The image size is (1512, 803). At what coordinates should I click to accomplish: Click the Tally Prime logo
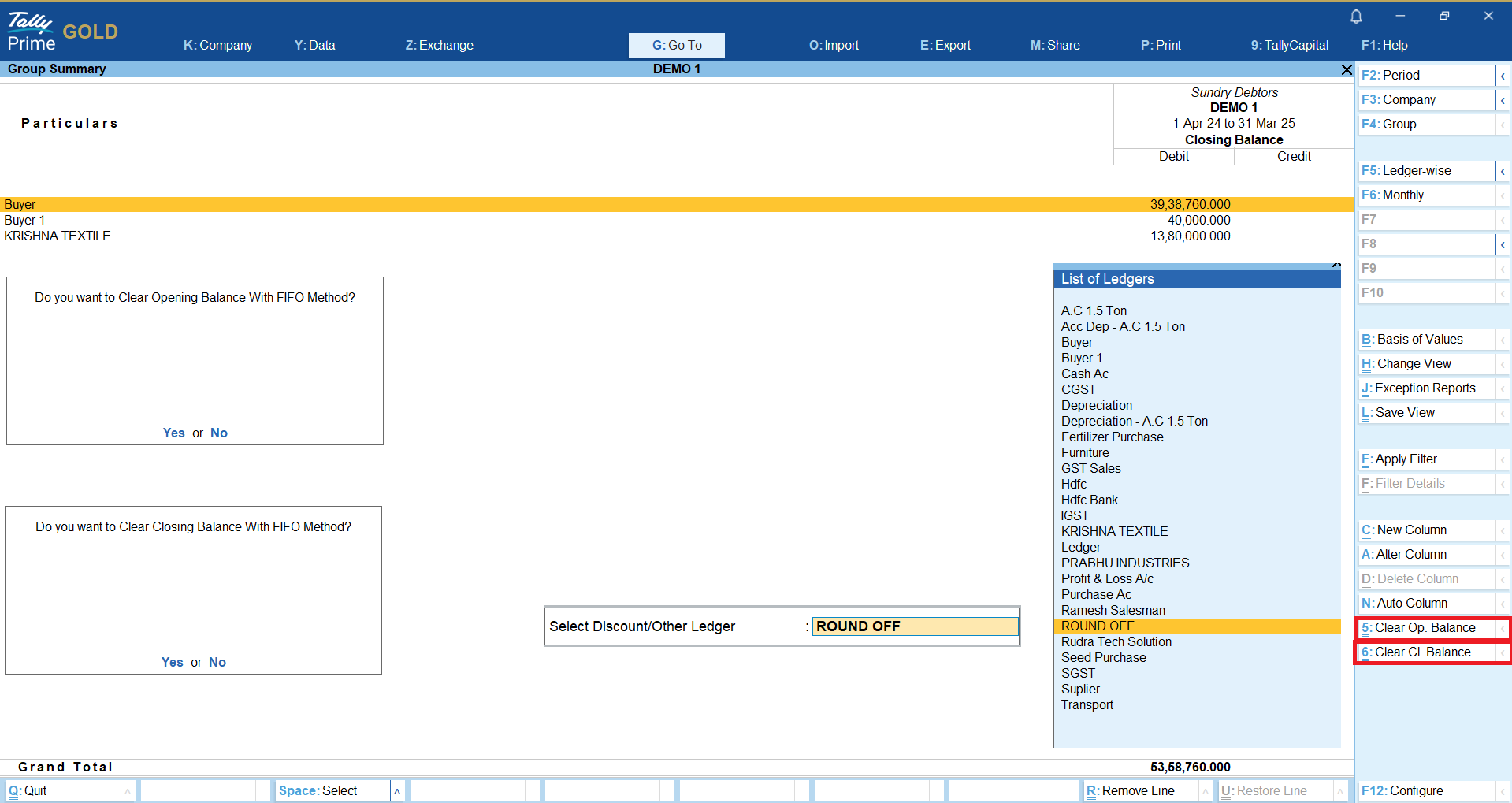[32, 32]
